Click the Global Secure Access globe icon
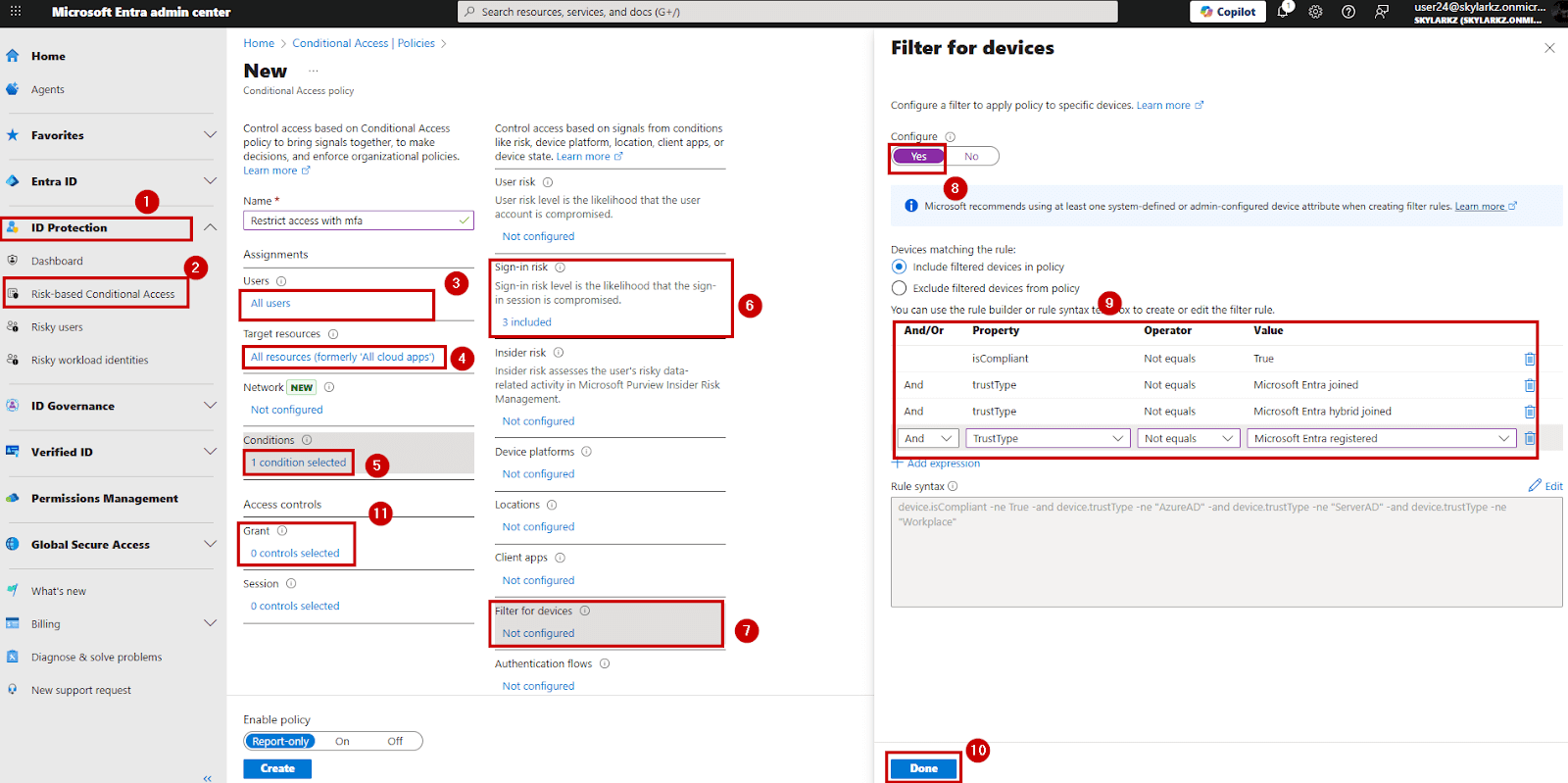The image size is (1568, 783). [13, 544]
